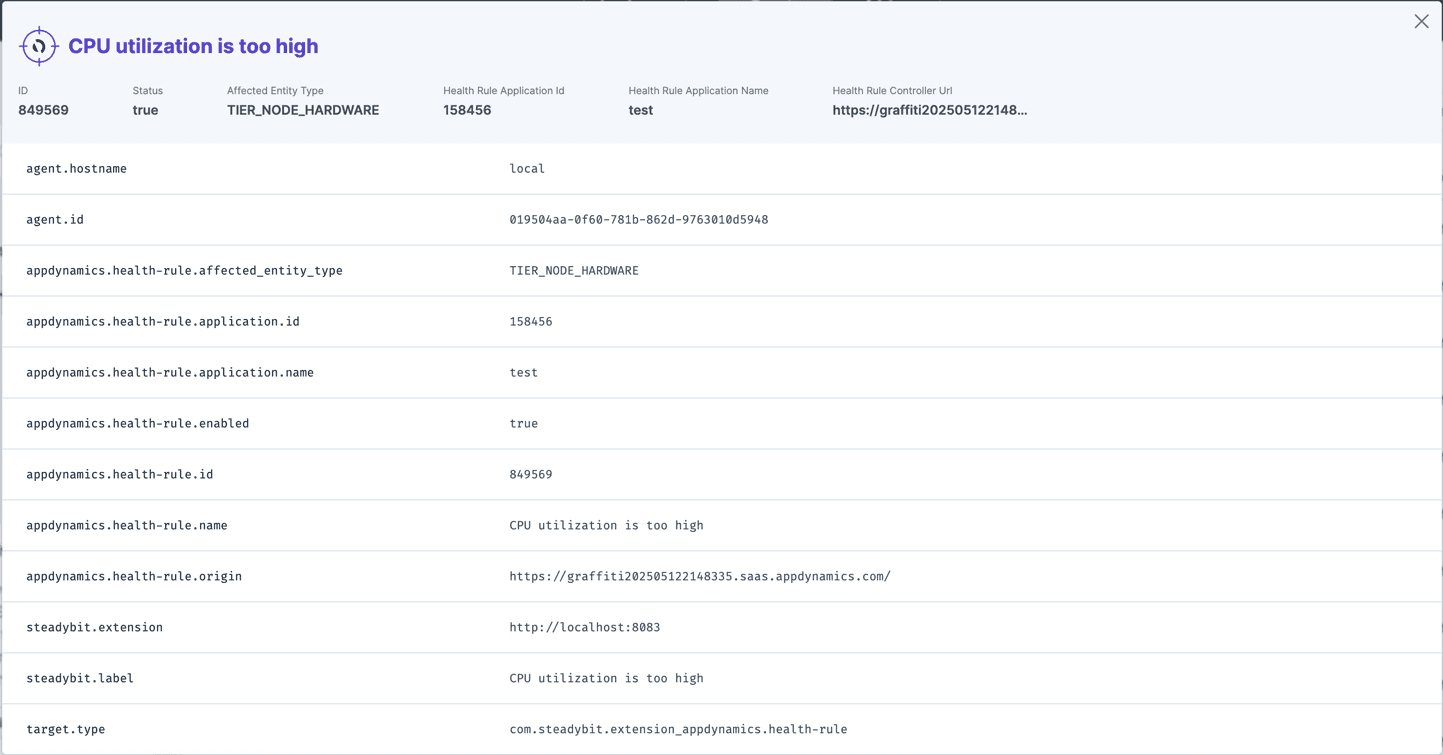Viewport: 1443px width, 755px height.
Task: Open the truncated Health Rule Controller Url link
Action: coord(931,110)
